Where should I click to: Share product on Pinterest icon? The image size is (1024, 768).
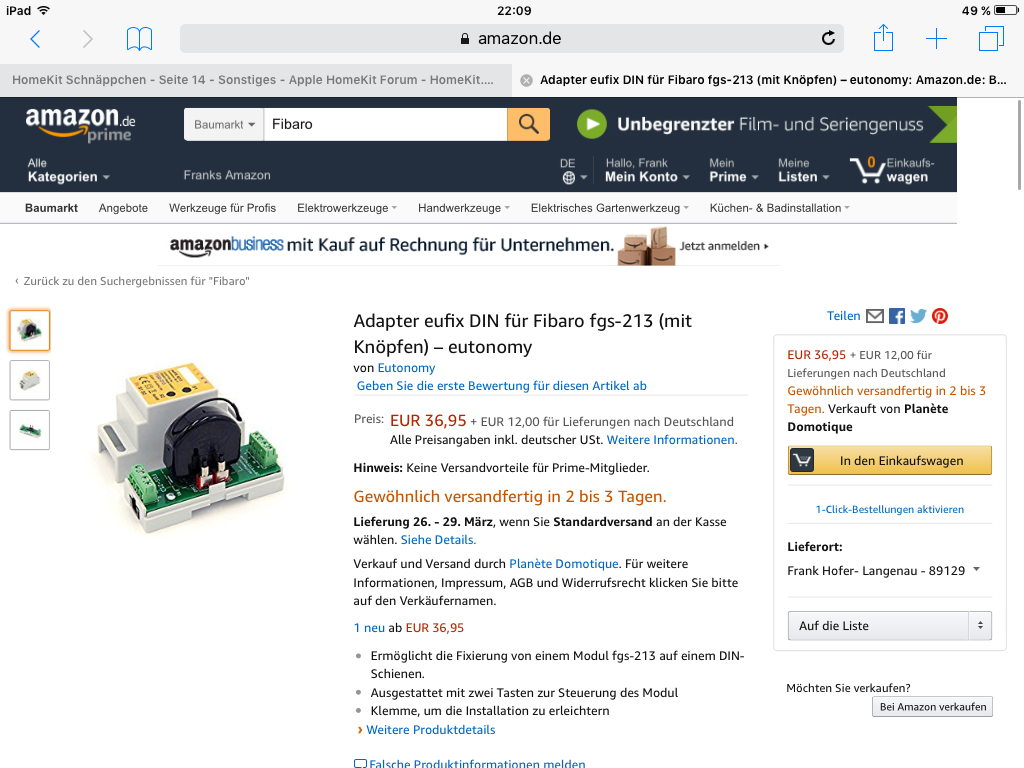click(x=940, y=316)
